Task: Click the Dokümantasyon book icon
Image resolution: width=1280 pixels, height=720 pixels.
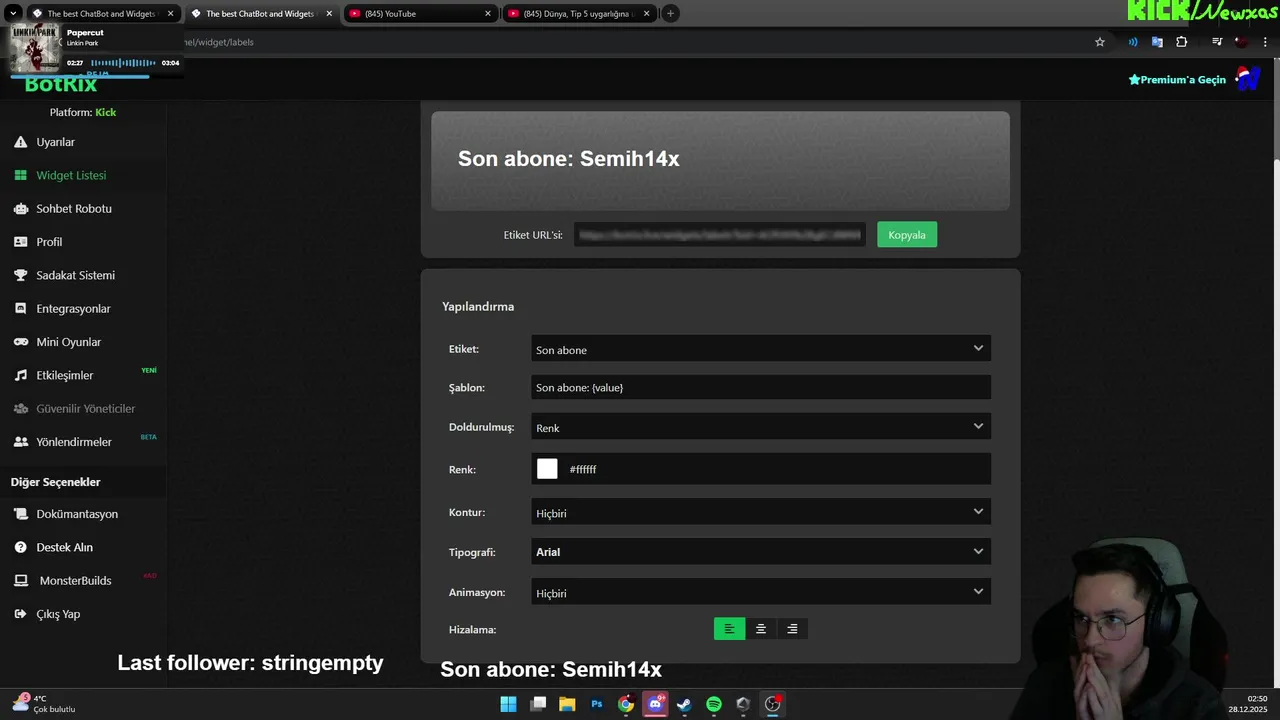Action: coord(20,514)
